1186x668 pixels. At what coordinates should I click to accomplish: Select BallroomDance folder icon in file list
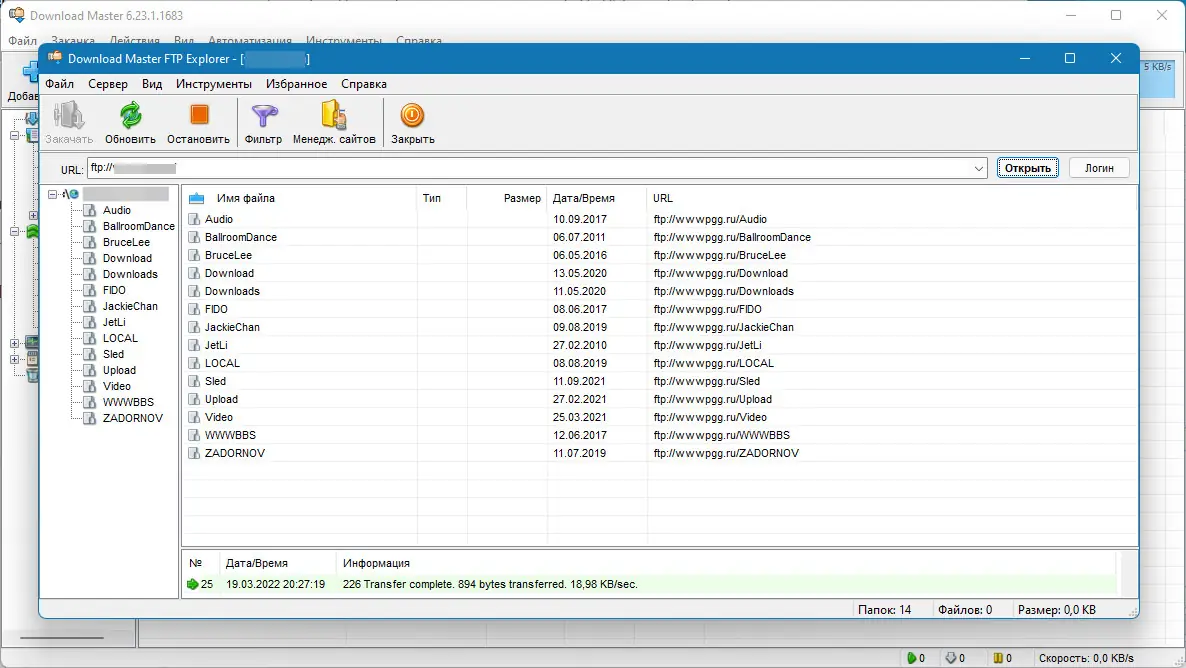coord(194,238)
